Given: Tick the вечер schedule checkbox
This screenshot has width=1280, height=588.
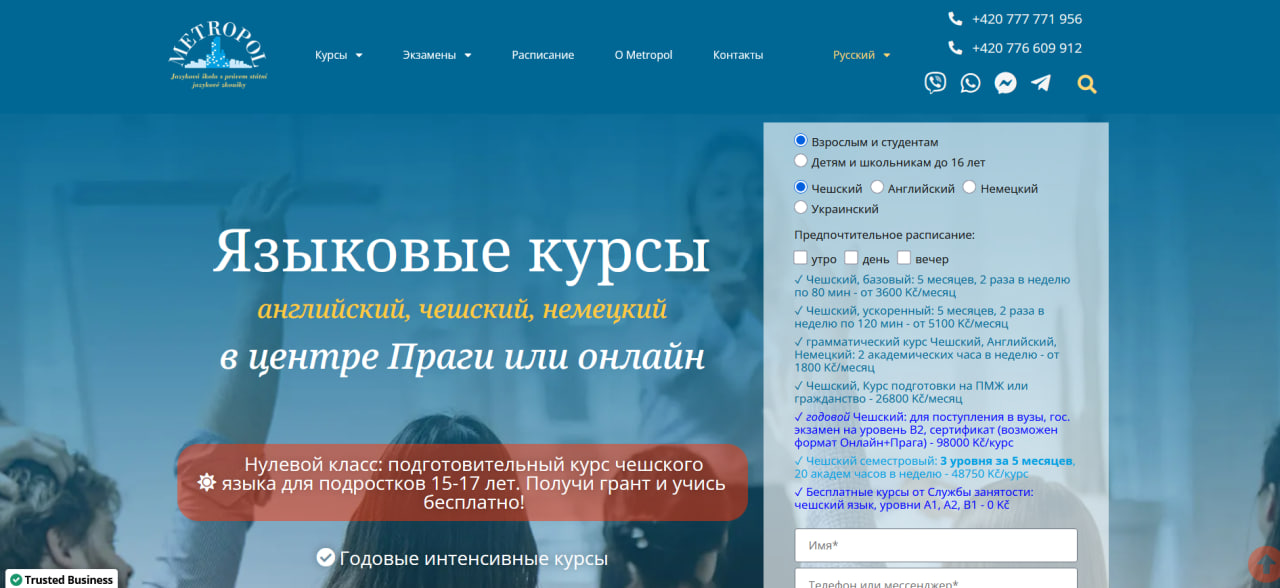Looking at the screenshot, I should point(904,258).
